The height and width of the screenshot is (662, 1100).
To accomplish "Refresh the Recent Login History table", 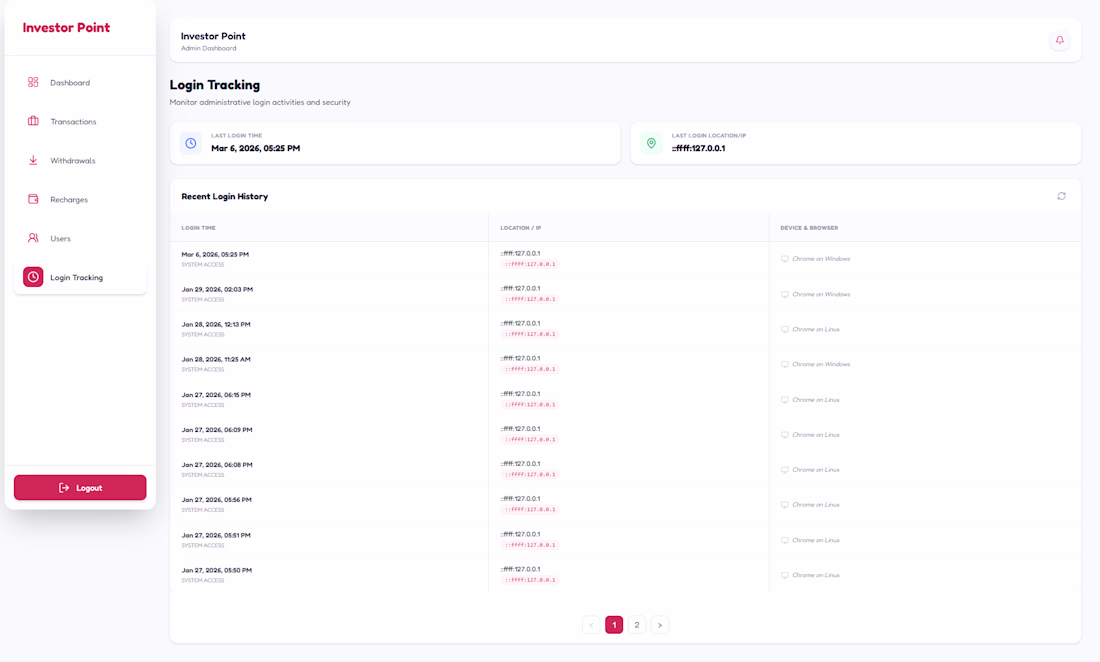I will pos(1061,196).
